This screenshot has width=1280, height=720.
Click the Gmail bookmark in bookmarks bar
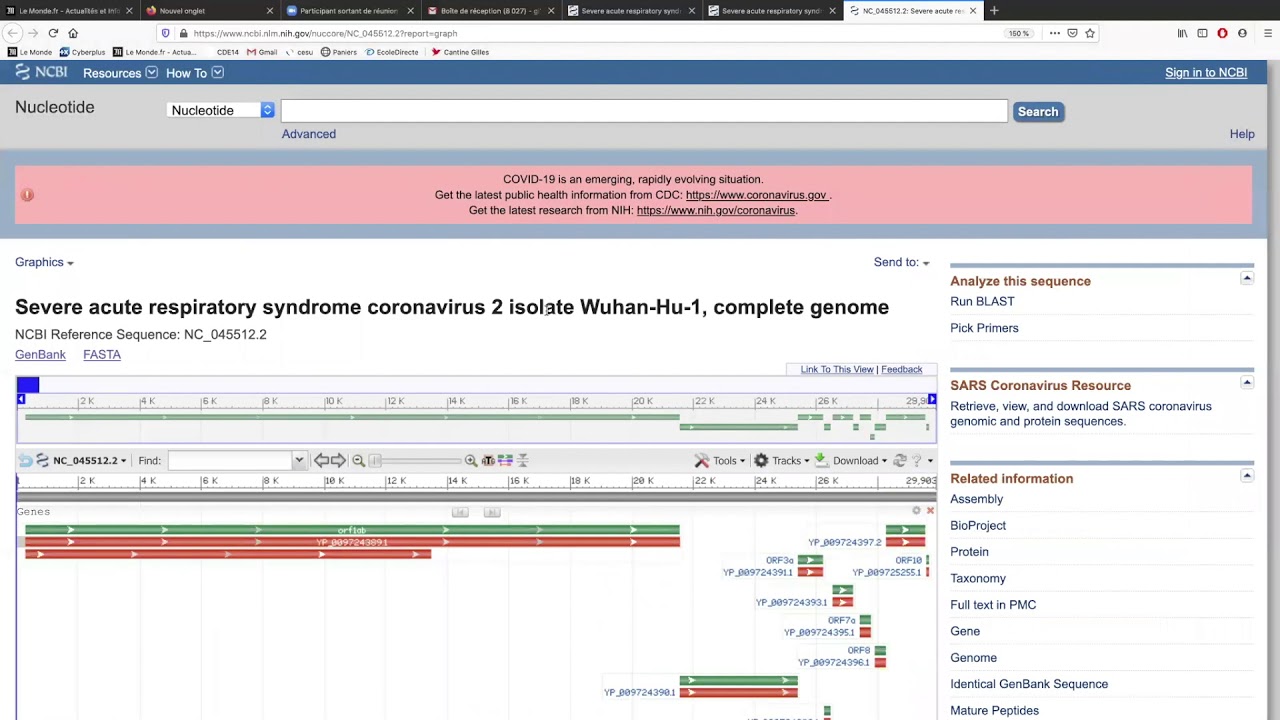262,52
